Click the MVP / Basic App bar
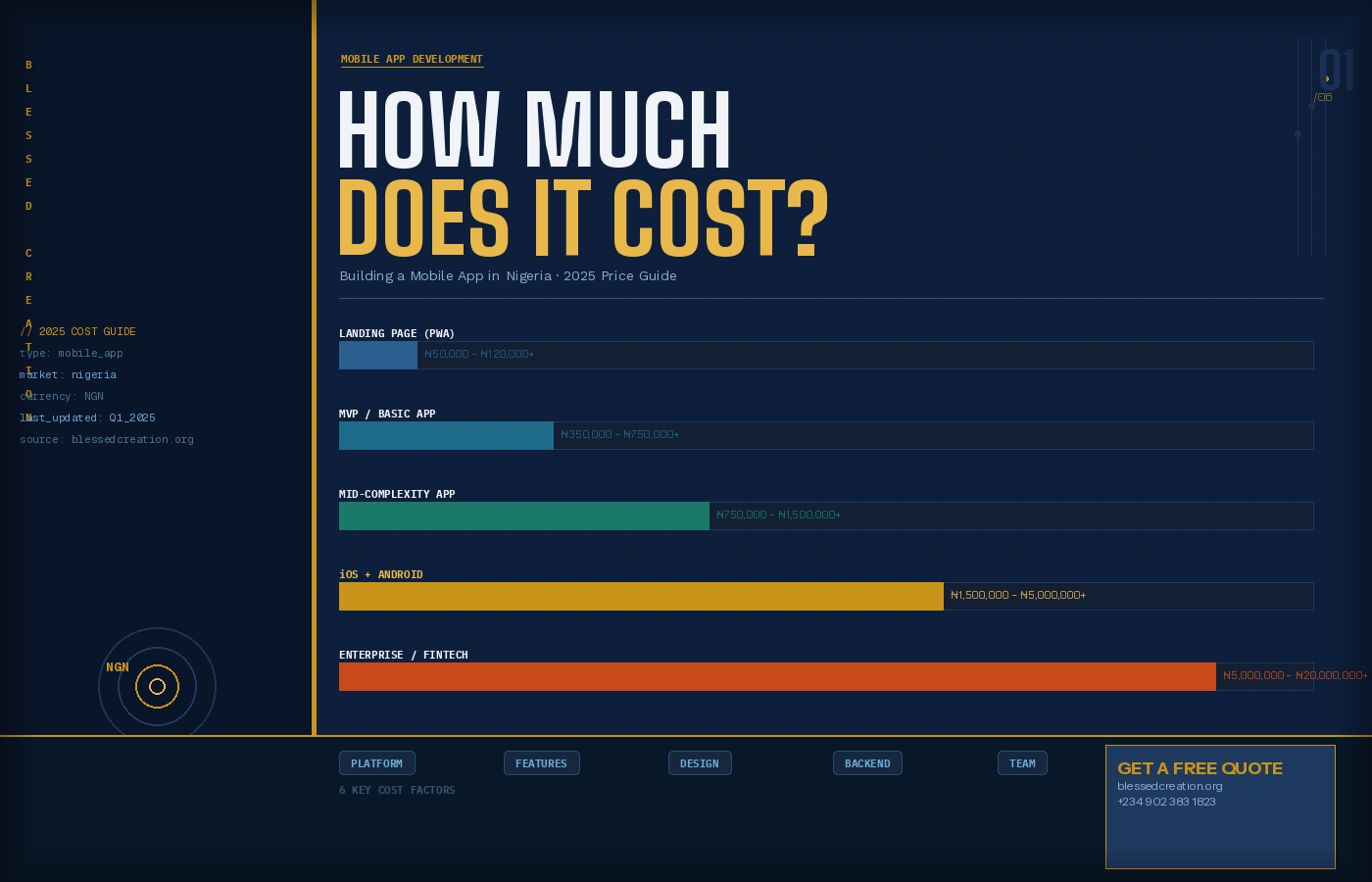 446,435
